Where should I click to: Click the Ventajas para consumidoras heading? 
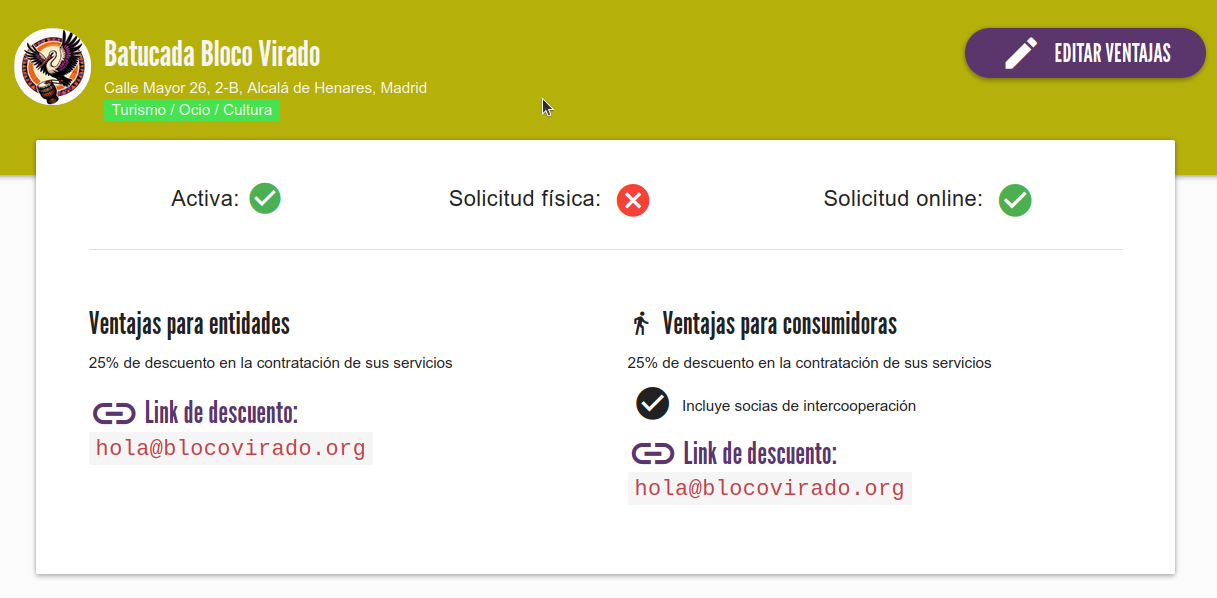[x=780, y=323]
